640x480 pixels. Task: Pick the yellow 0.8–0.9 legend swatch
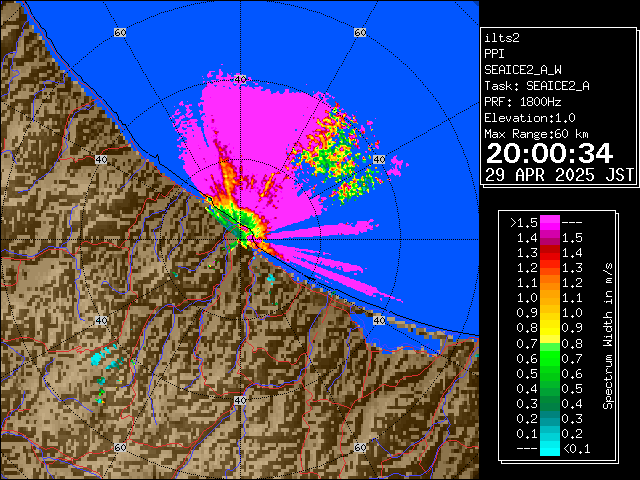550,328
